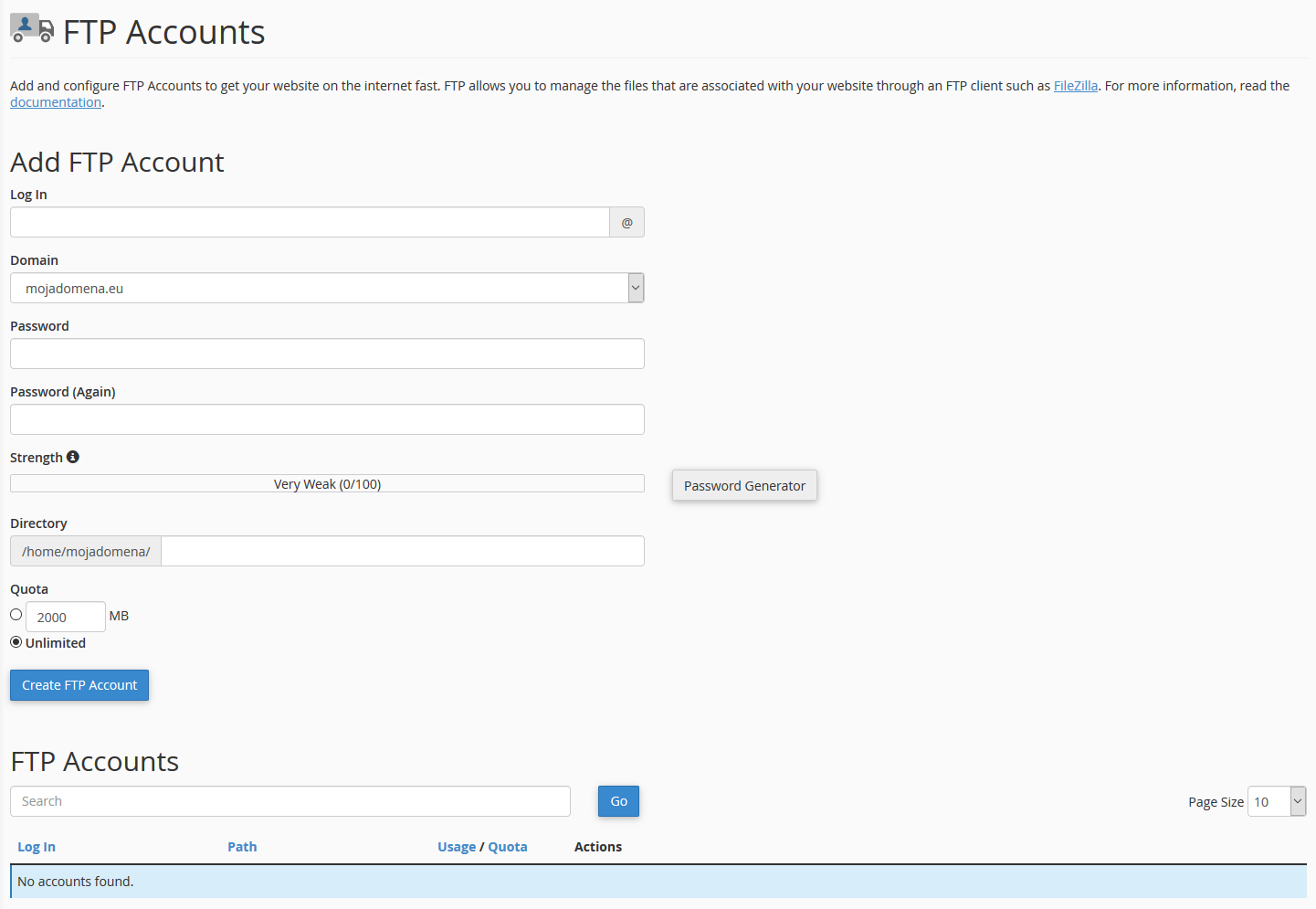Sort accounts by Path column
The width and height of the screenshot is (1316, 909).
tap(242, 847)
